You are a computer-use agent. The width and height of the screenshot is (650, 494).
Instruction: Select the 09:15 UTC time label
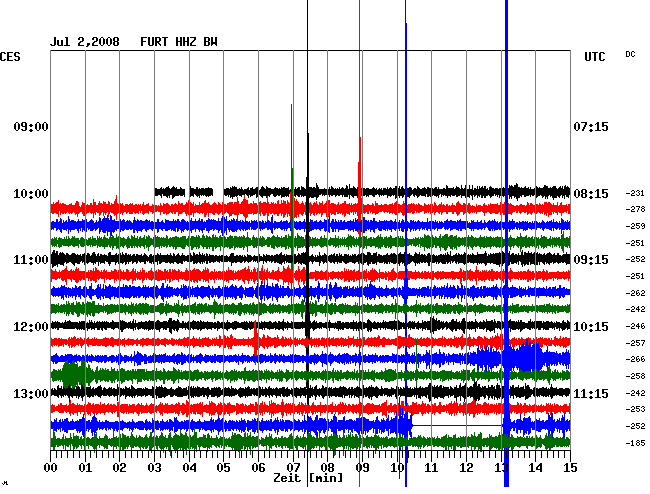pyautogui.click(x=591, y=260)
